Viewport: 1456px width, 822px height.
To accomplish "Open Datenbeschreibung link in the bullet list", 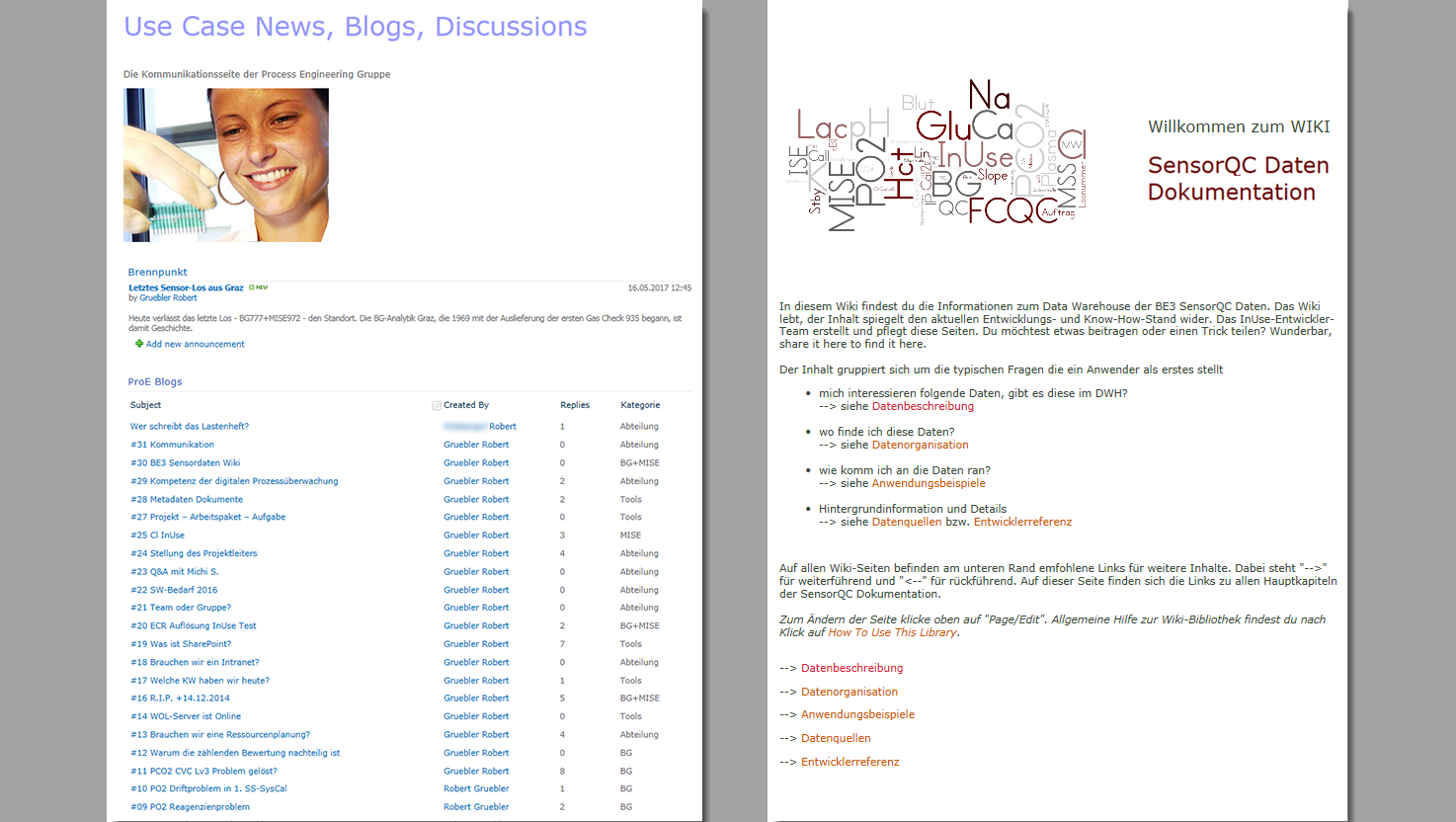I will (923, 406).
